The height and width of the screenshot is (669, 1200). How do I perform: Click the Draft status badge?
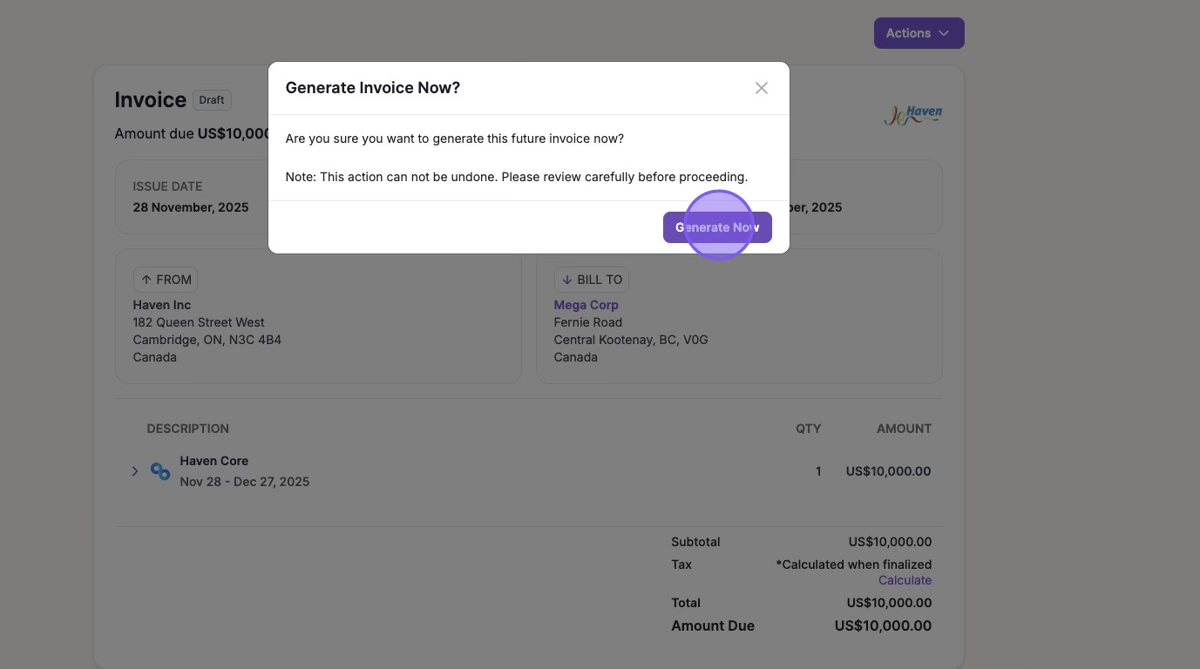(211, 100)
